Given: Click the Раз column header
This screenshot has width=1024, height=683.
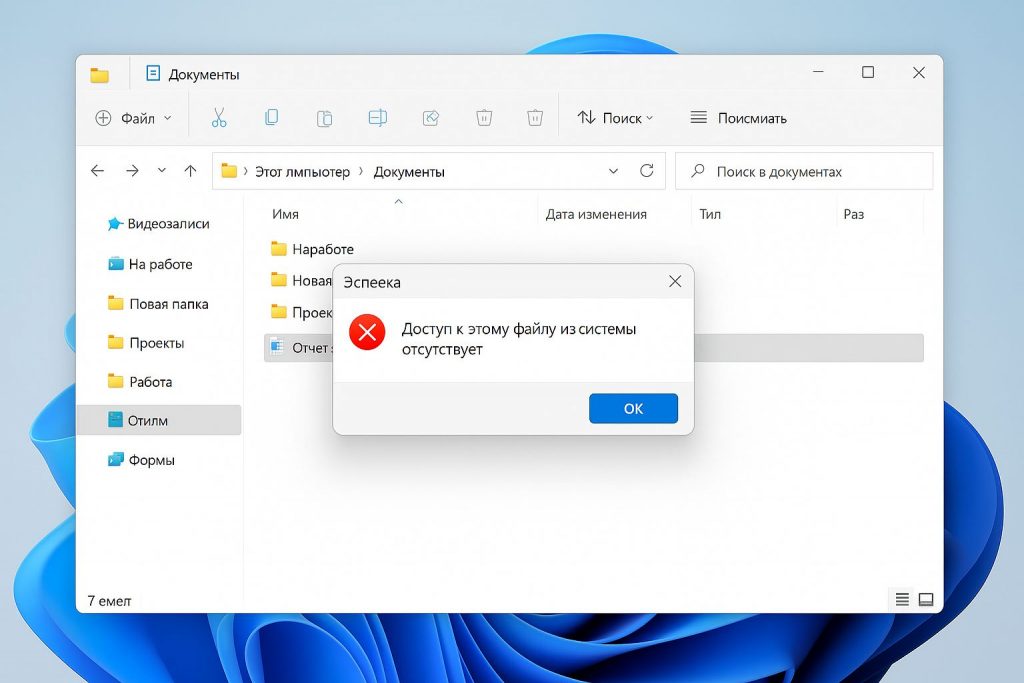Looking at the screenshot, I should [x=853, y=214].
